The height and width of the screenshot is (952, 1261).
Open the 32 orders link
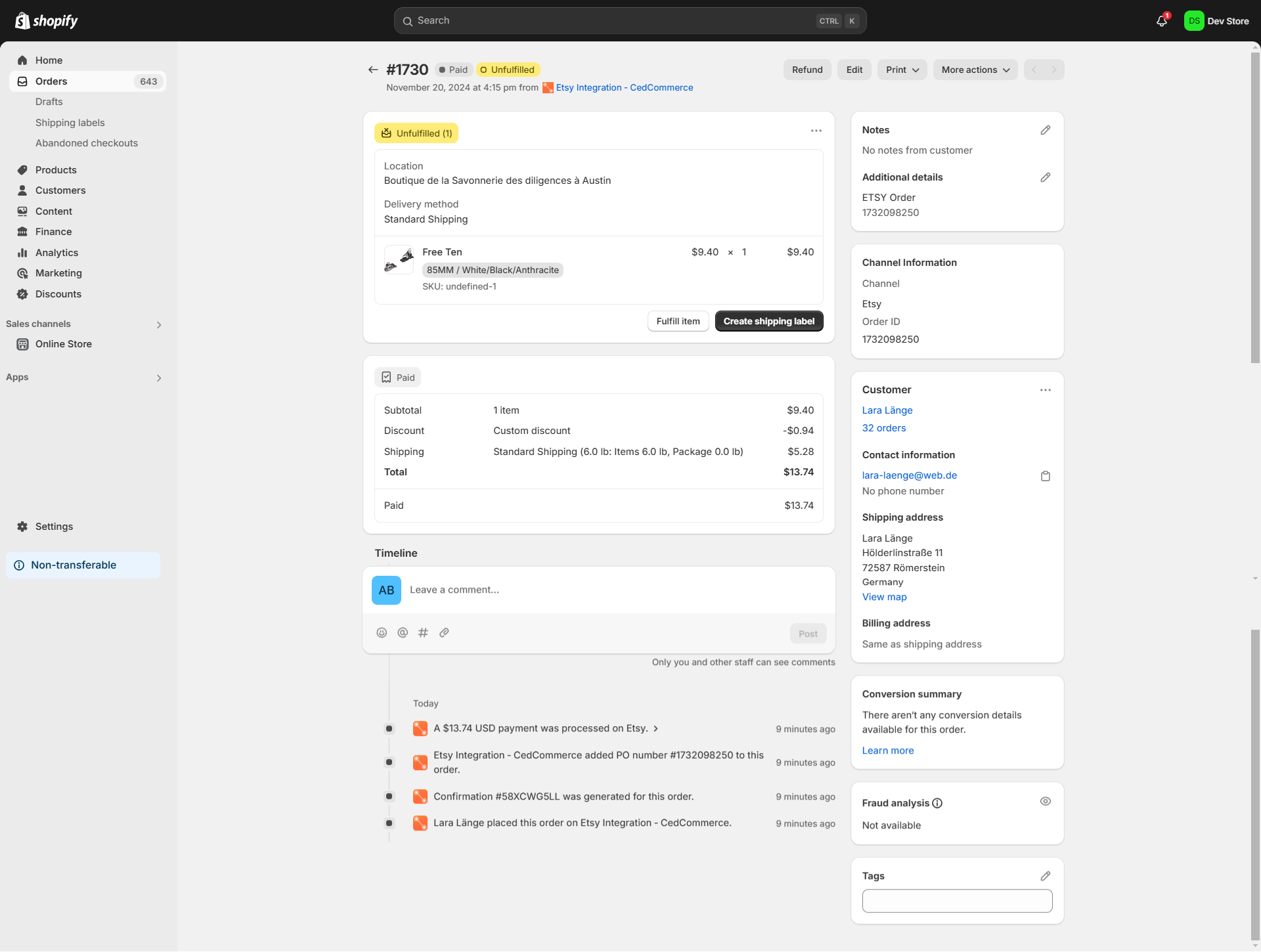884,428
